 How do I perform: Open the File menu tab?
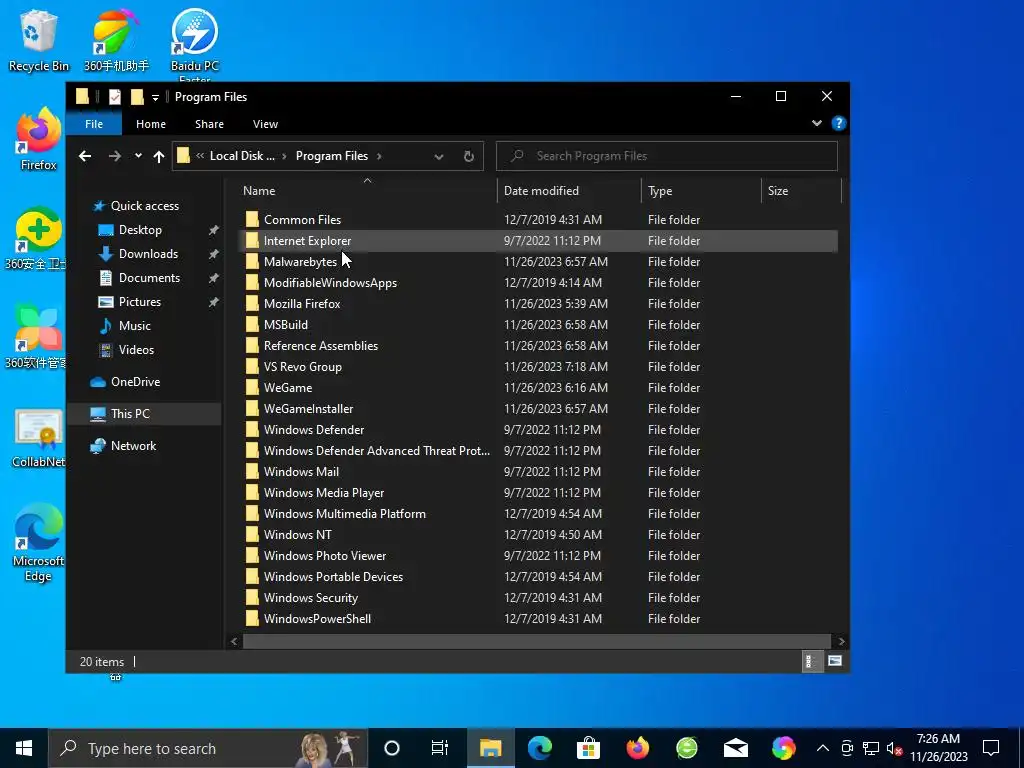coord(94,124)
